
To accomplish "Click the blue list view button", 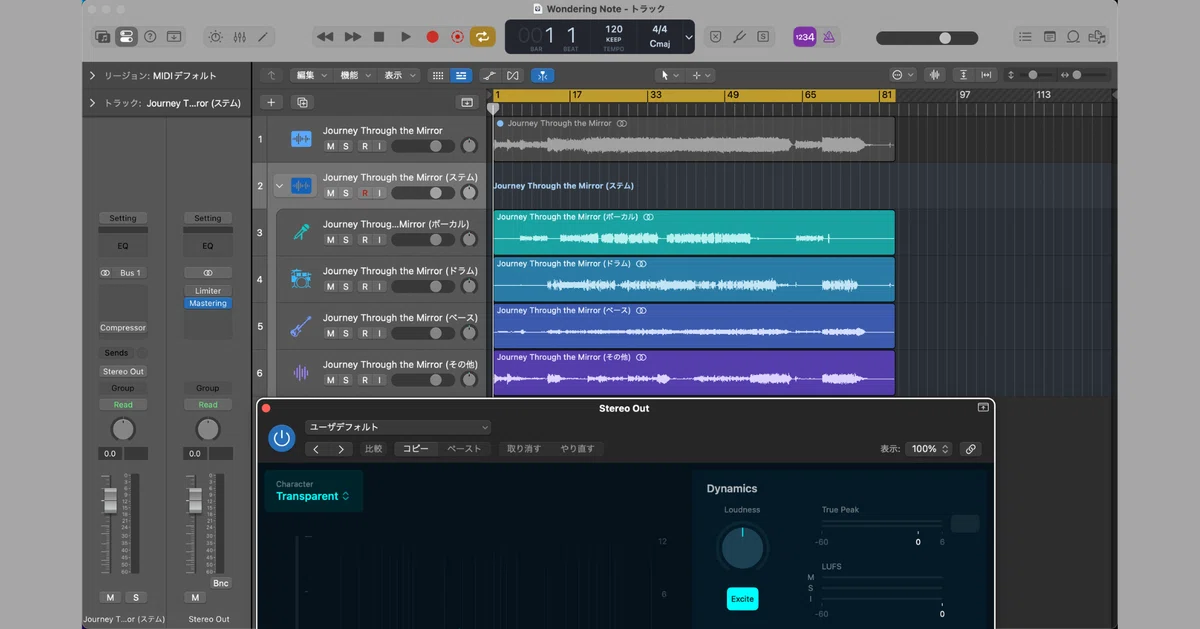I will point(461,75).
